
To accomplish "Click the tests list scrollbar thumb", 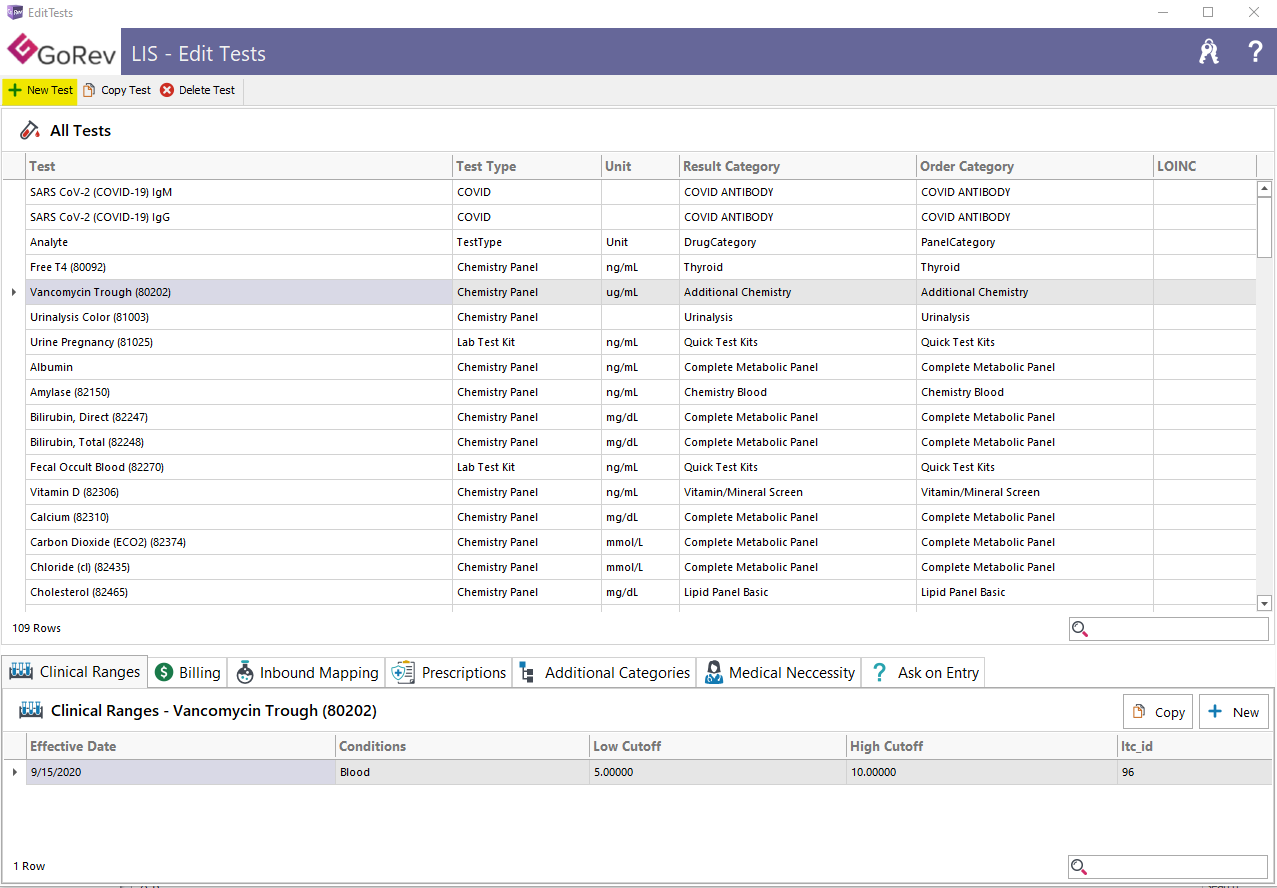I will tap(1264, 226).
